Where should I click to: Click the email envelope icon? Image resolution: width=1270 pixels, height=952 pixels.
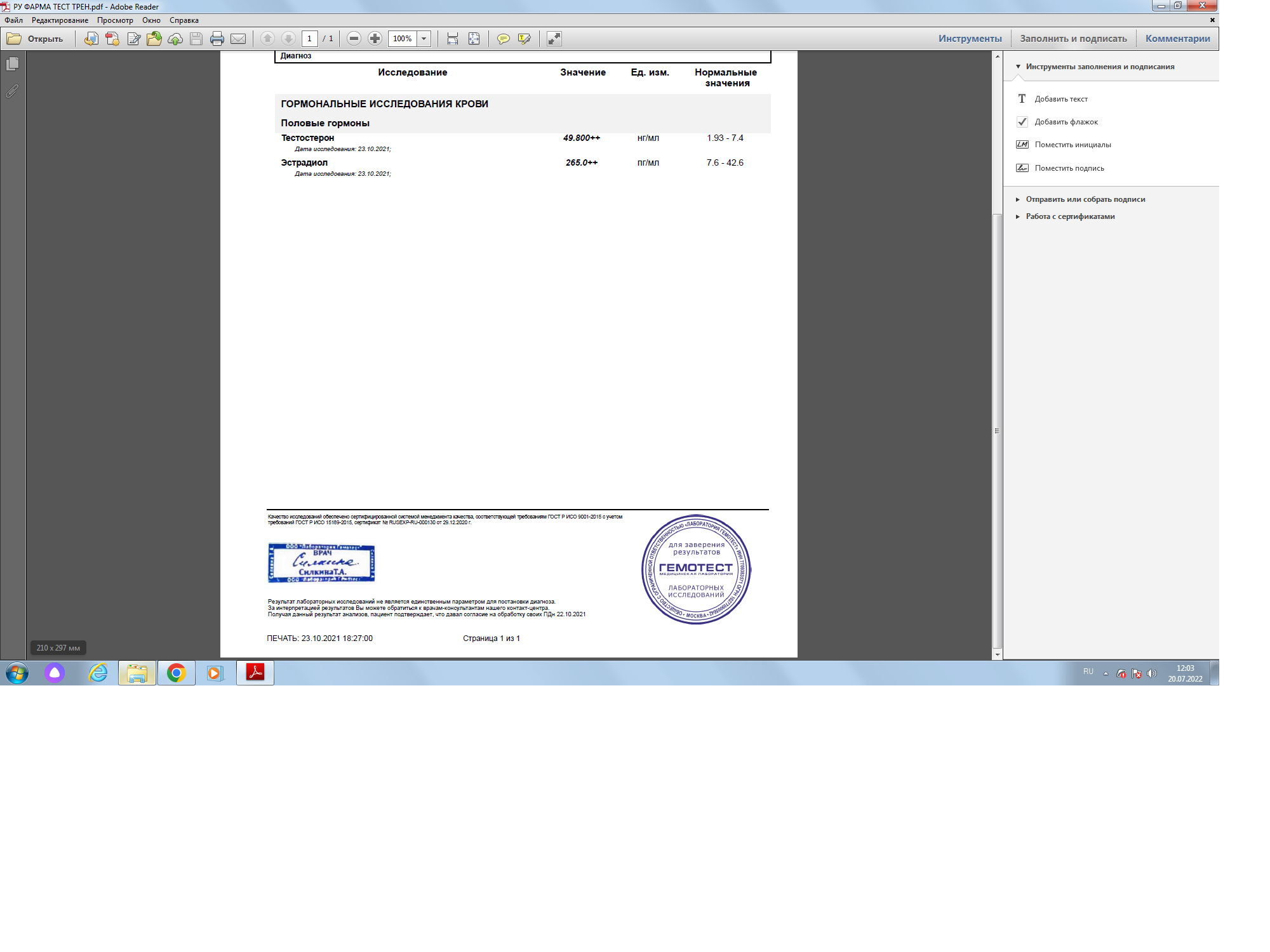click(238, 39)
